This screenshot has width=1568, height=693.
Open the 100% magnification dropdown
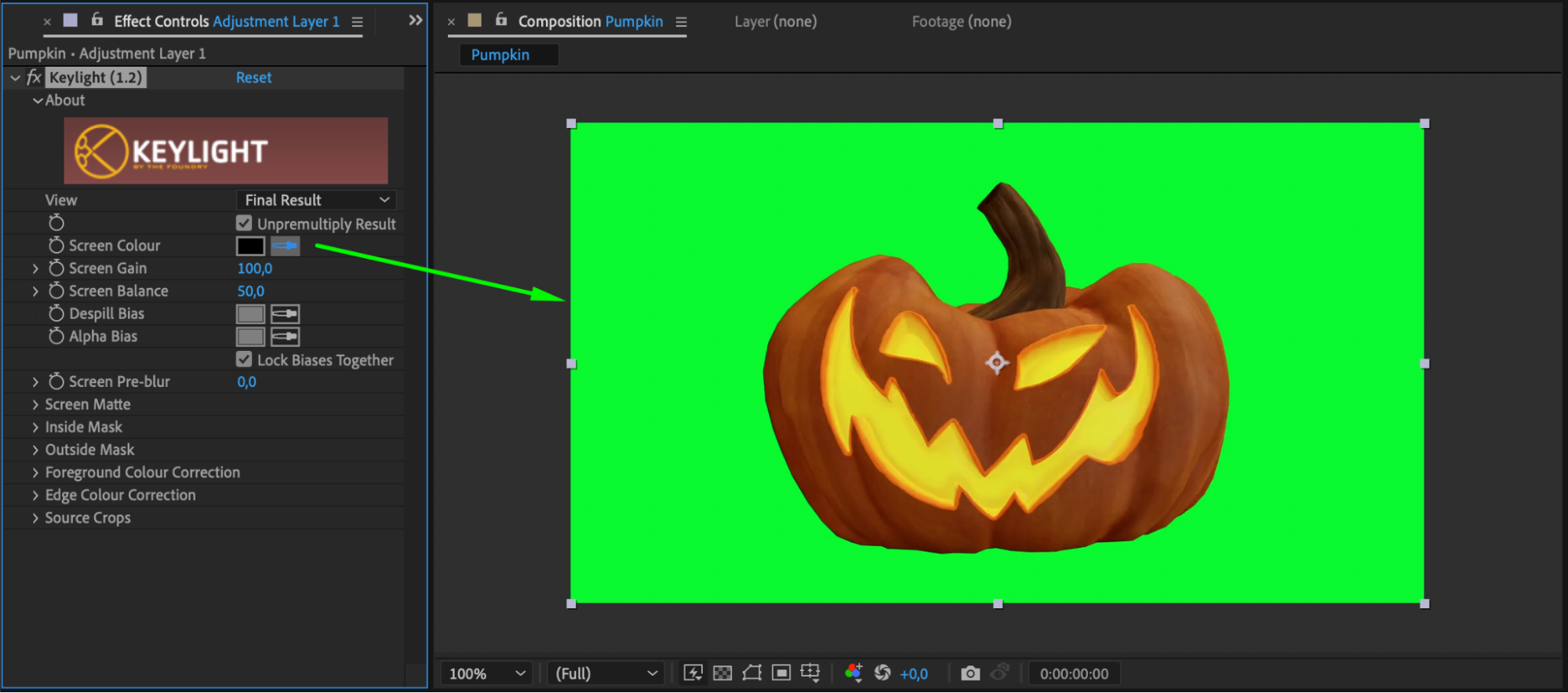pyautogui.click(x=486, y=673)
